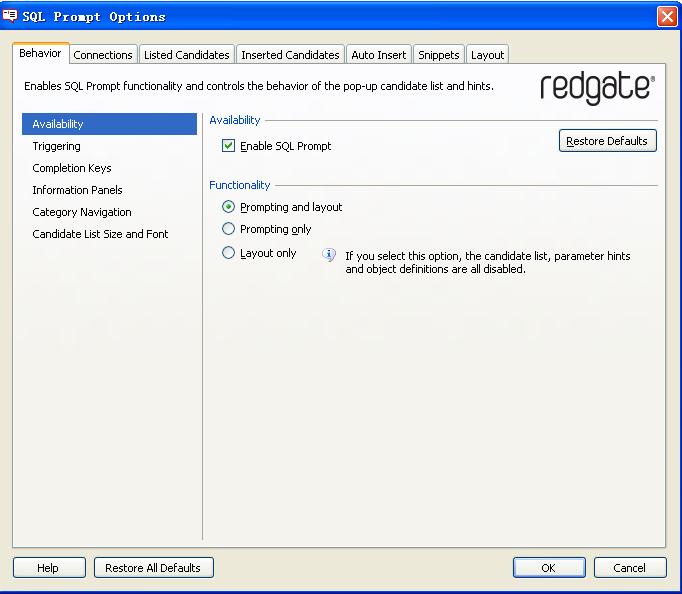This screenshot has width=682, height=594.
Task: Open the Snippets tab
Action: click(439, 55)
